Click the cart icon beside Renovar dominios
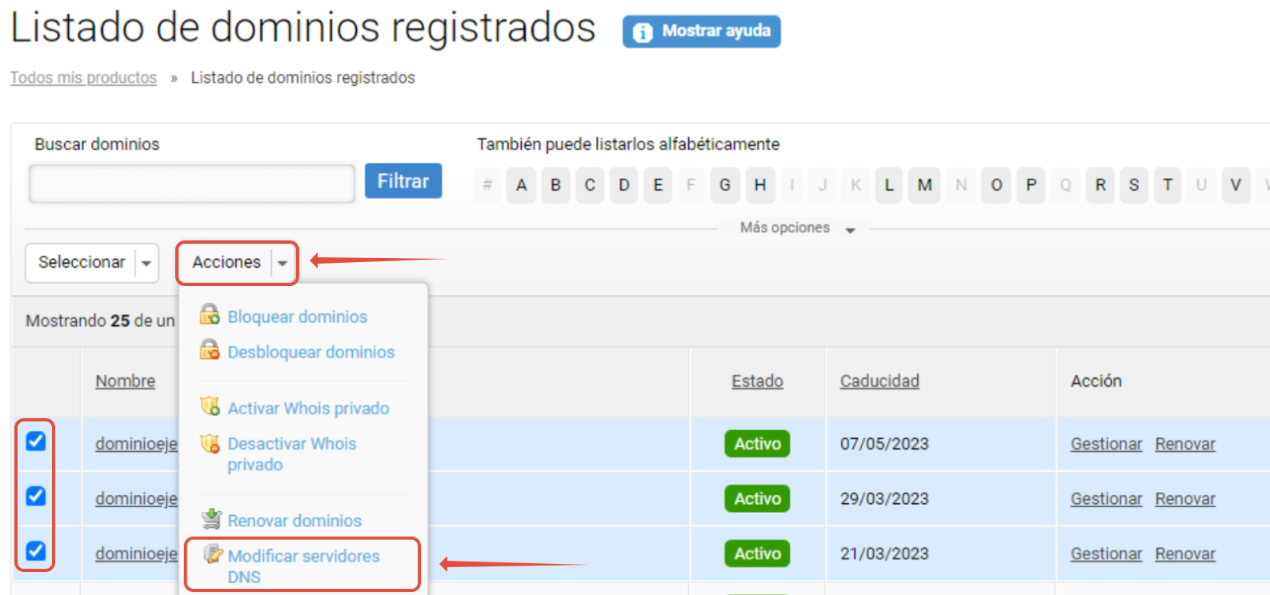The width and height of the screenshot is (1270, 595). [x=210, y=520]
